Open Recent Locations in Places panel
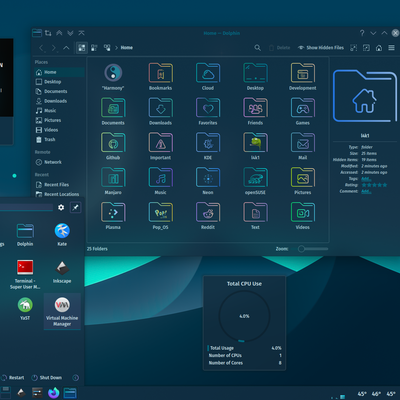The width and height of the screenshot is (400, 400). 59,194
